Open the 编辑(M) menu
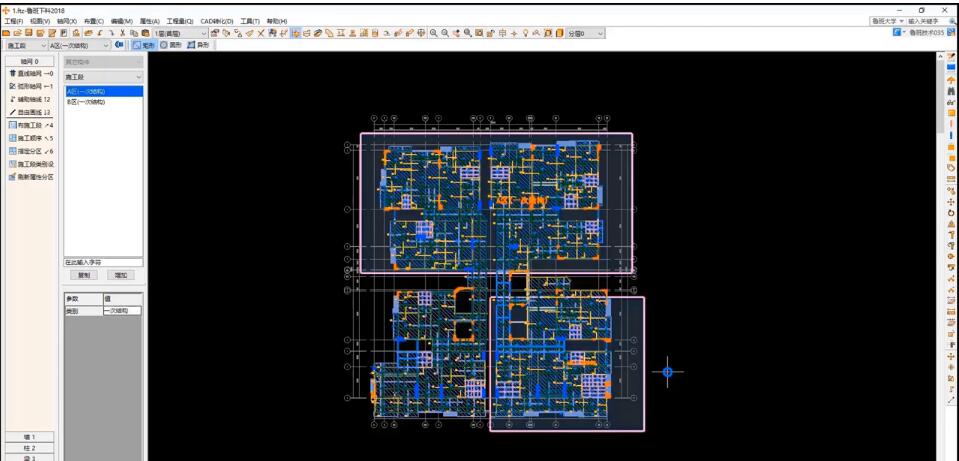 pyautogui.click(x=121, y=21)
